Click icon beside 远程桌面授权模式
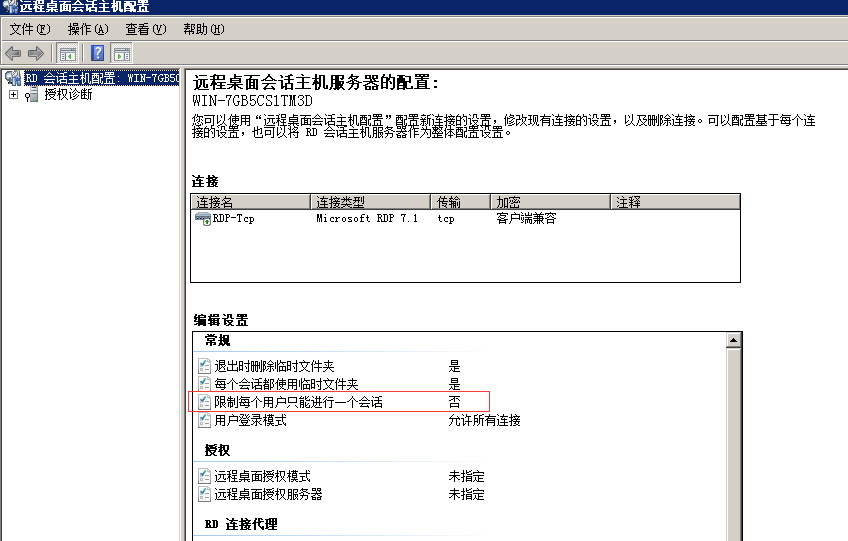Image resolution: width=848 pixels, height=541 pixels. point(204,476)
